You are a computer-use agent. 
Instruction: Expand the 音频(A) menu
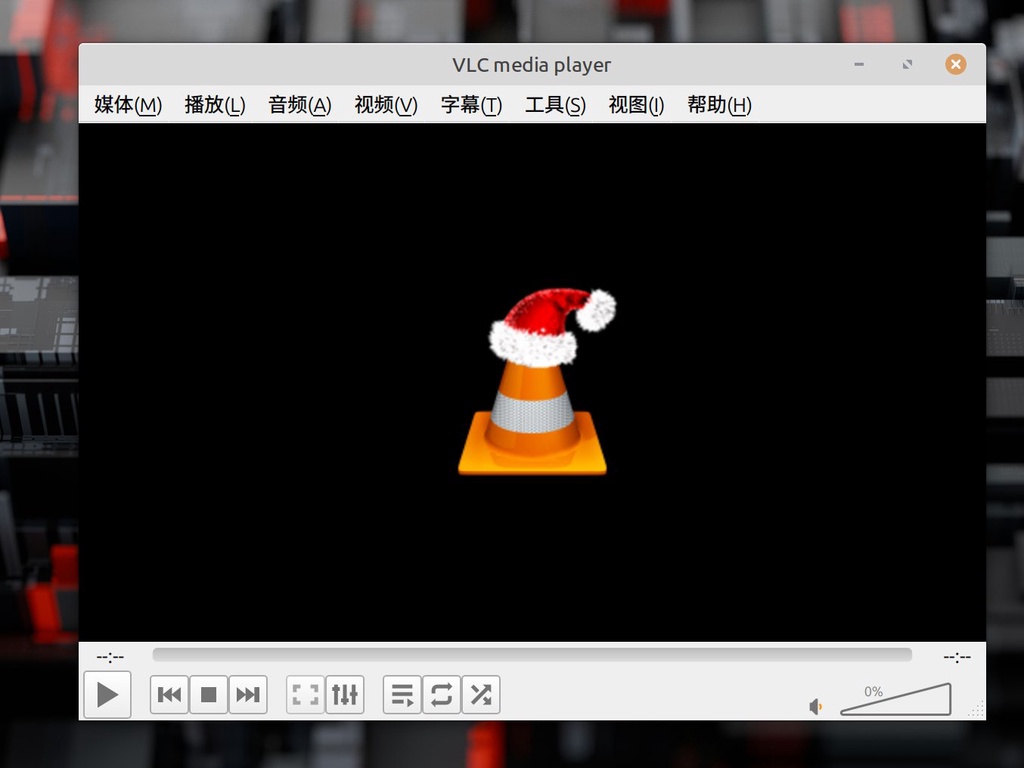click(300, 105)
